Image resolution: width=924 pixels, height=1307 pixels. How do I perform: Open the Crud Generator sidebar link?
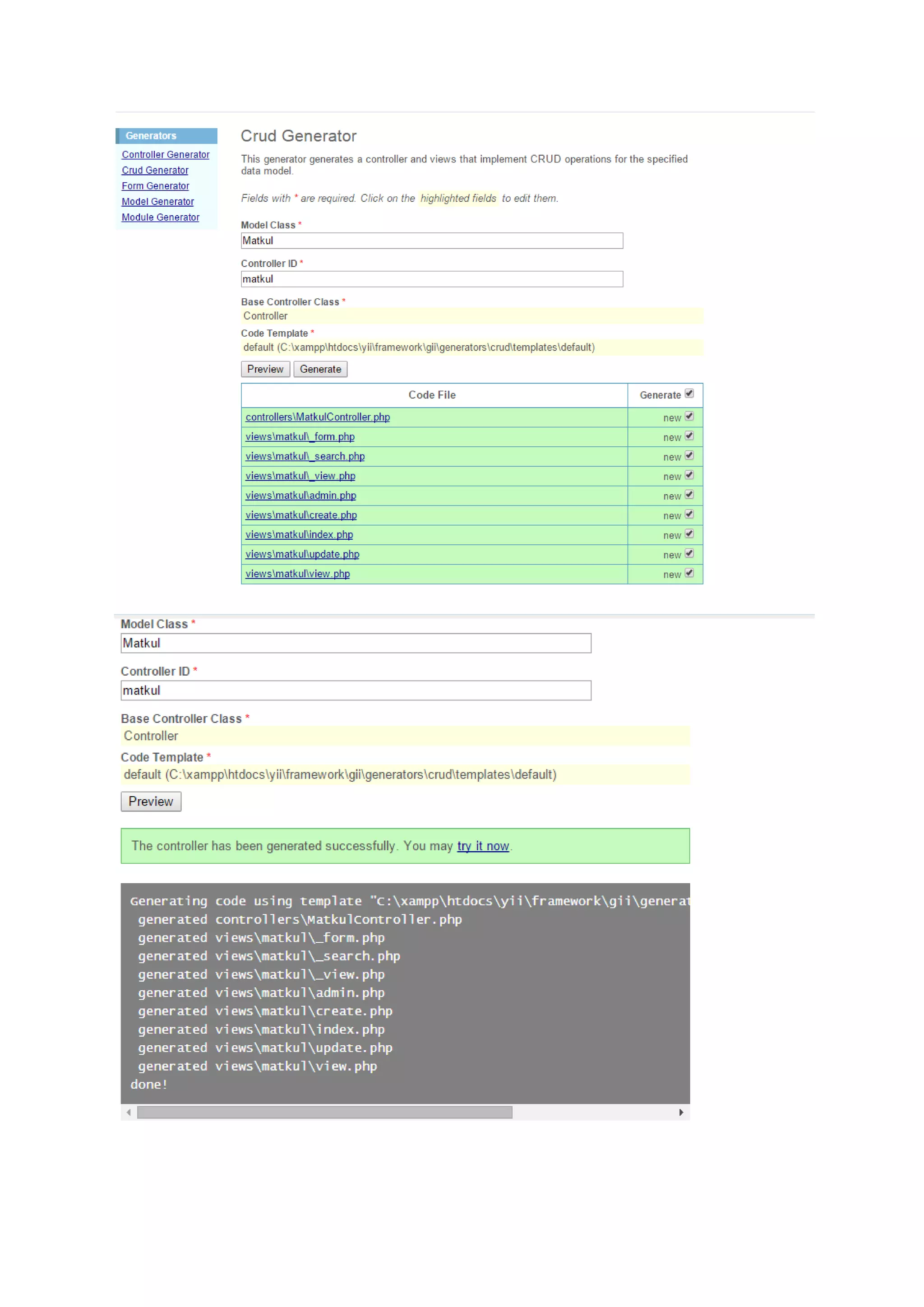click(155, 170)
